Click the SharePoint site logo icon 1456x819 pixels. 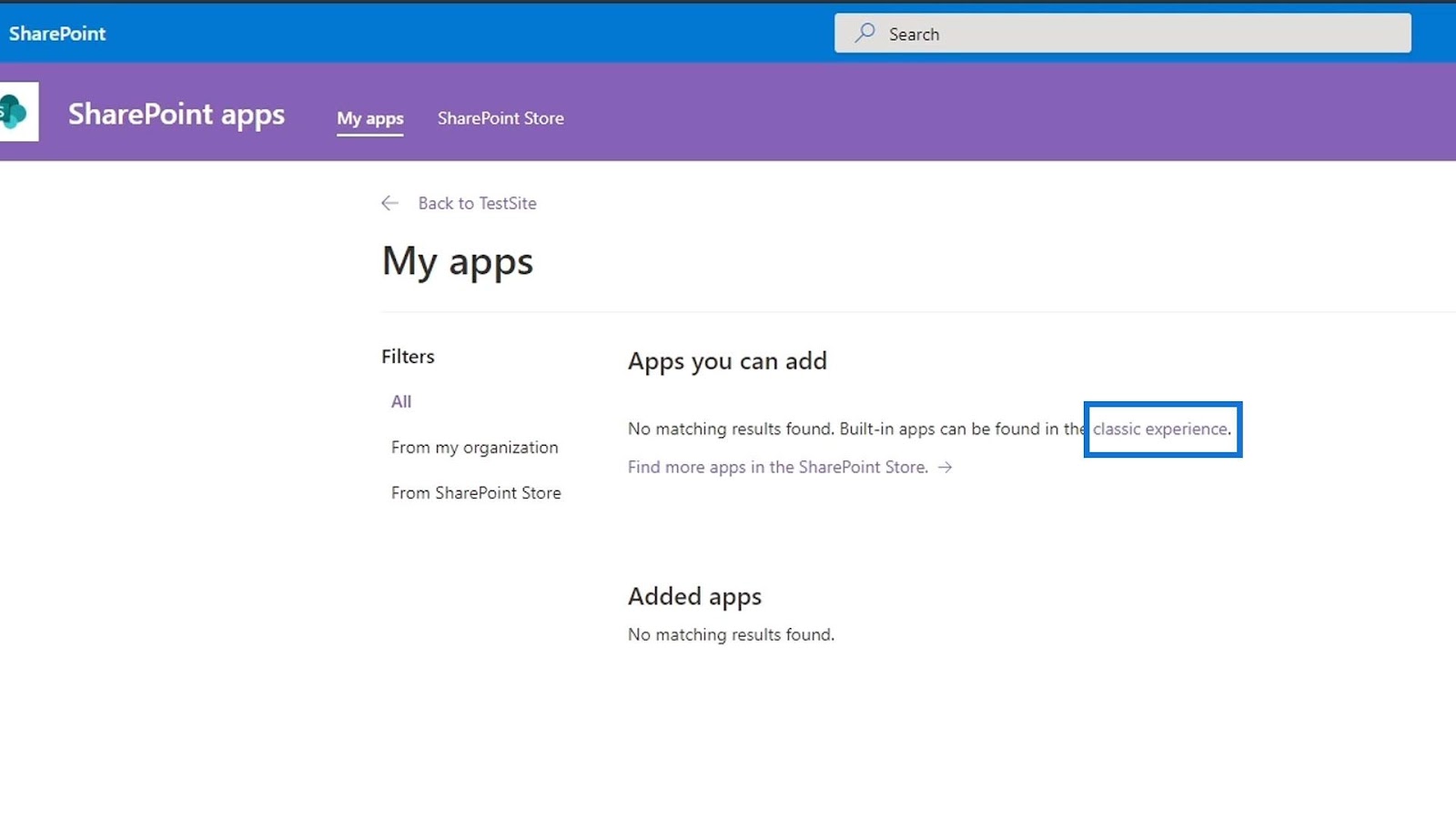pos(18,112)
